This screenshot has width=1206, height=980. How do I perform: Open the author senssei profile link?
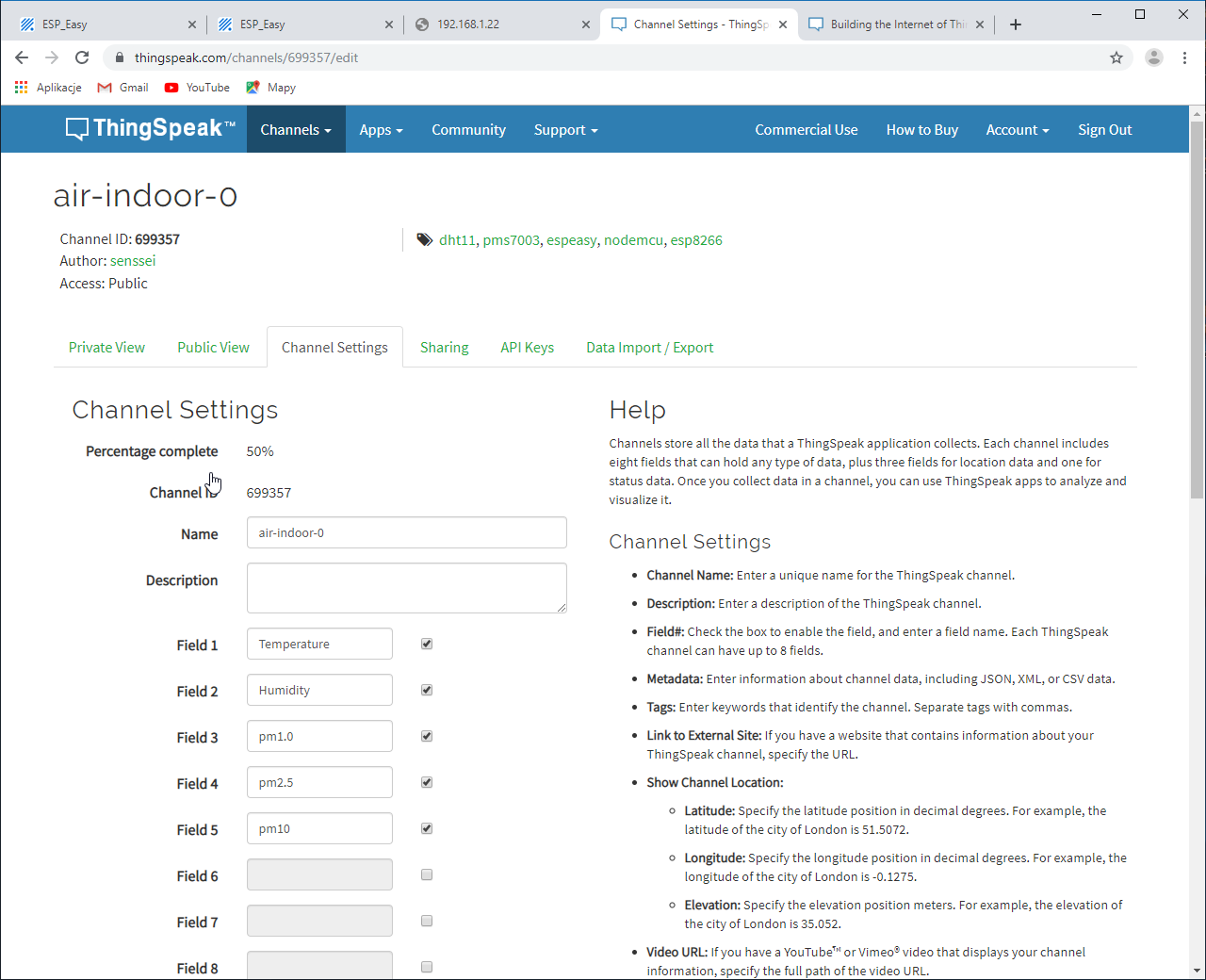coord(133,261)
